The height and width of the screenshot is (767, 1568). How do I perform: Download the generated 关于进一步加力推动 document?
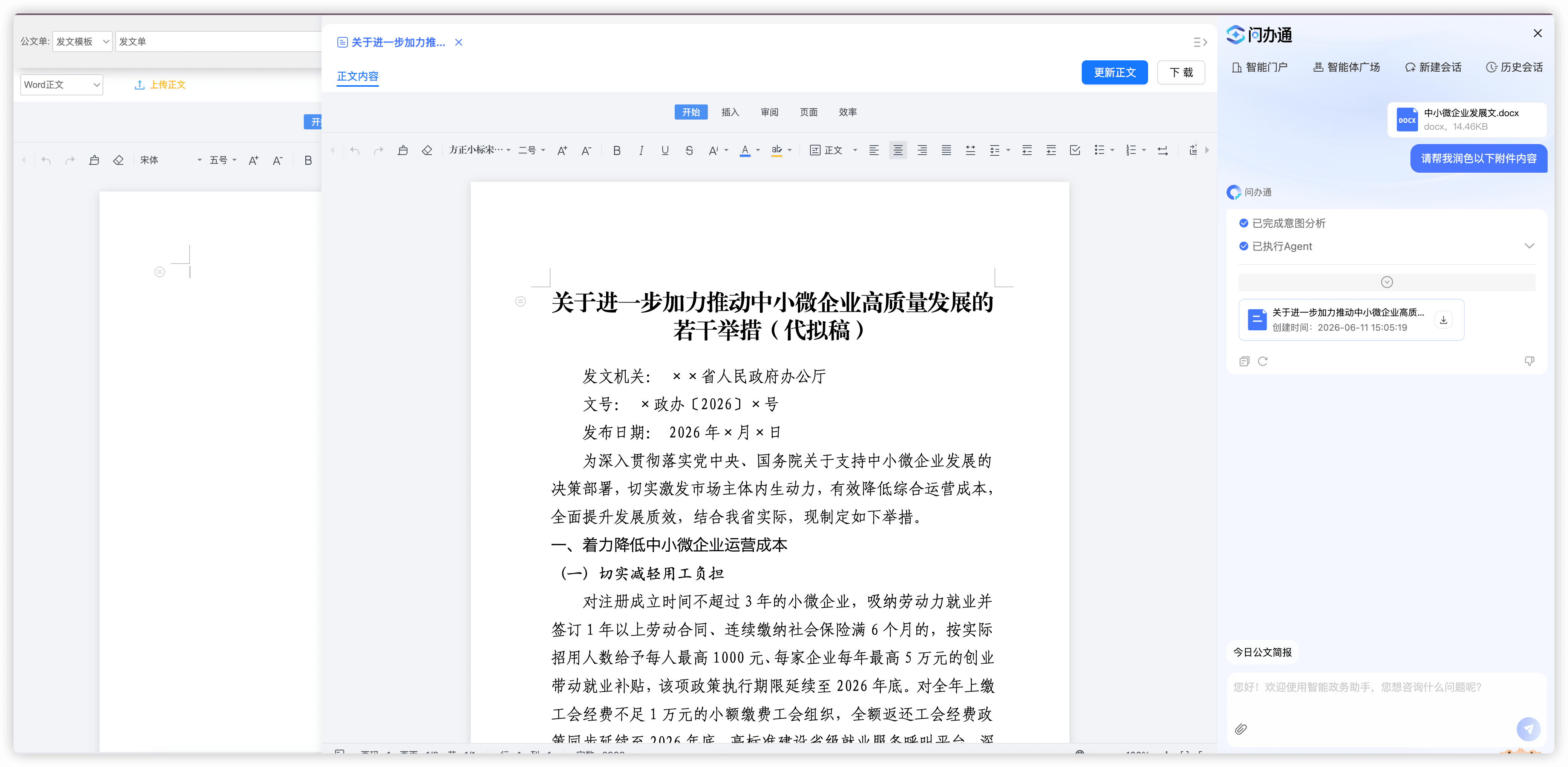click(x=1443, y=320)
